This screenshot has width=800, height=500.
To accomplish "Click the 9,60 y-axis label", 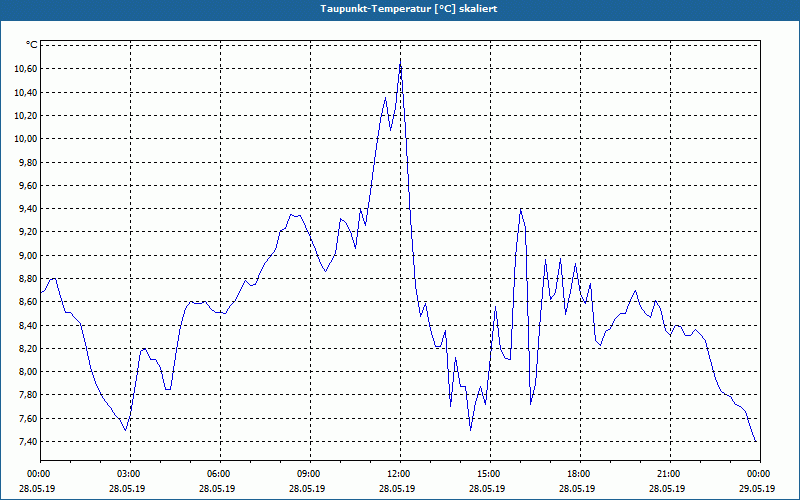I will point(29,185).
